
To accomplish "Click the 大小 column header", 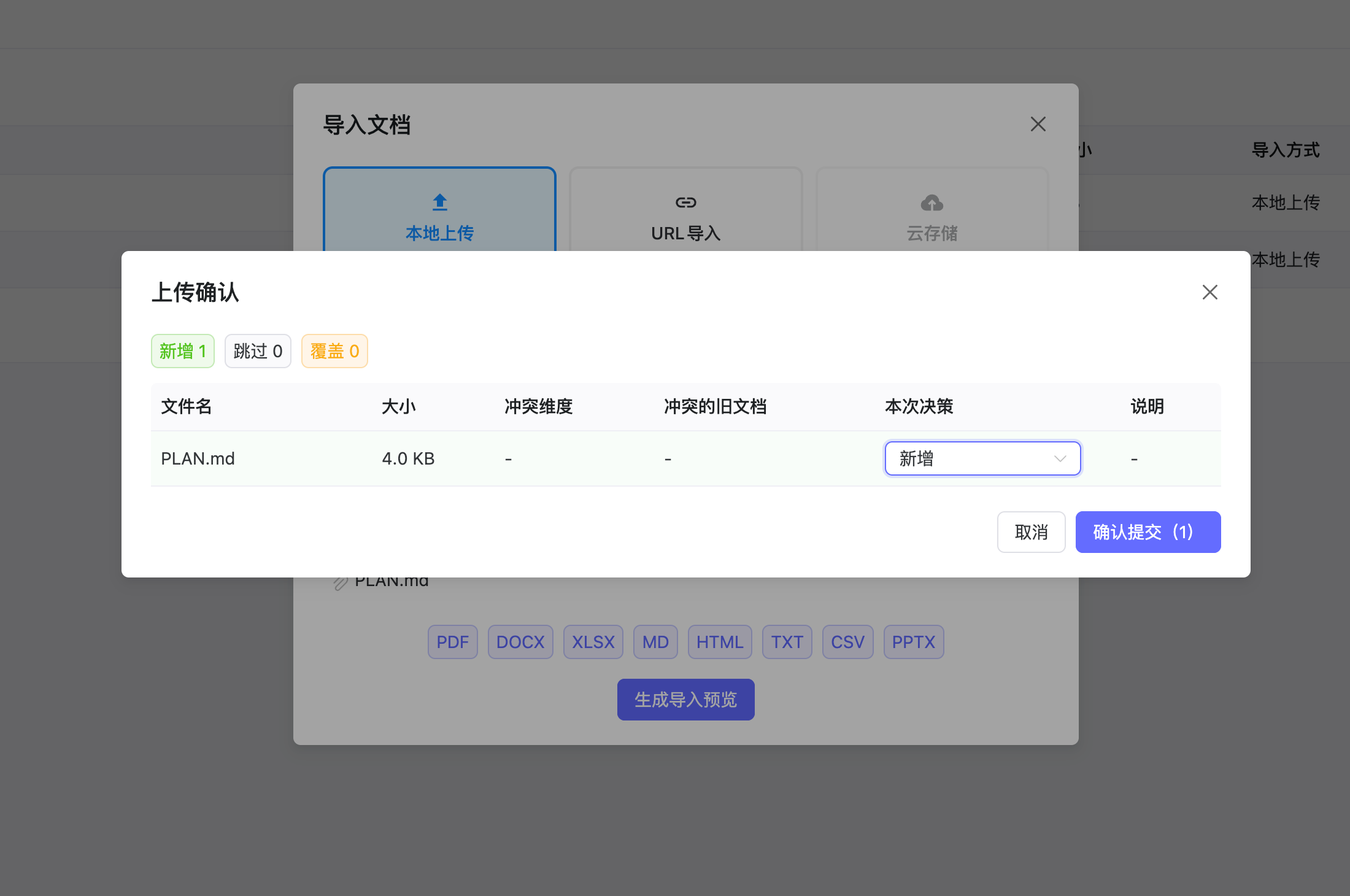I will point(398,406).
